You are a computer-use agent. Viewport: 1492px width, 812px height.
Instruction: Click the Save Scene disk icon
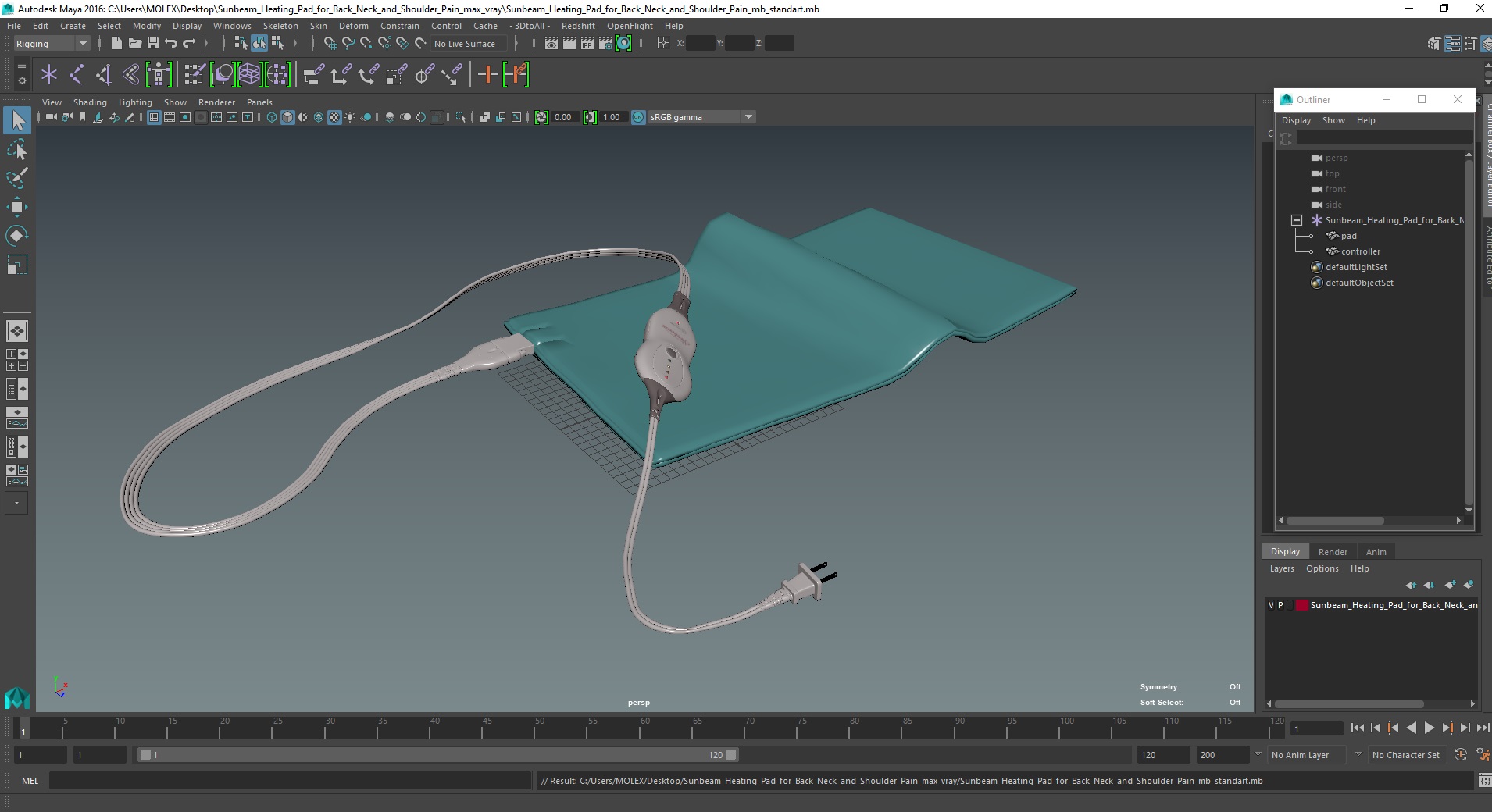(x=153, y=44)
